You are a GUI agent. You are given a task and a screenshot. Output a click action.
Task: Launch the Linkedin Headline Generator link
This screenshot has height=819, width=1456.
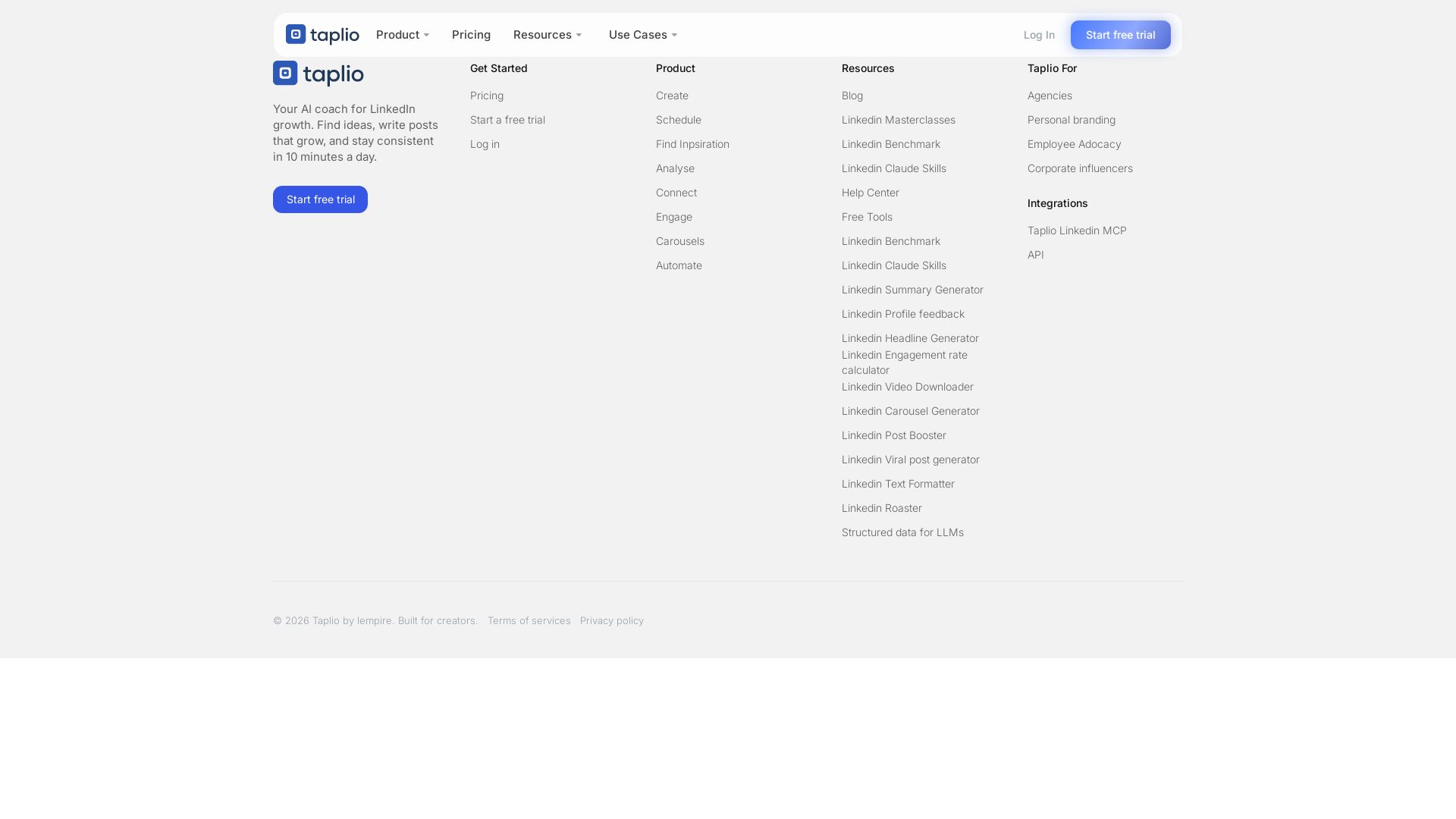click(x=910, y=338)
